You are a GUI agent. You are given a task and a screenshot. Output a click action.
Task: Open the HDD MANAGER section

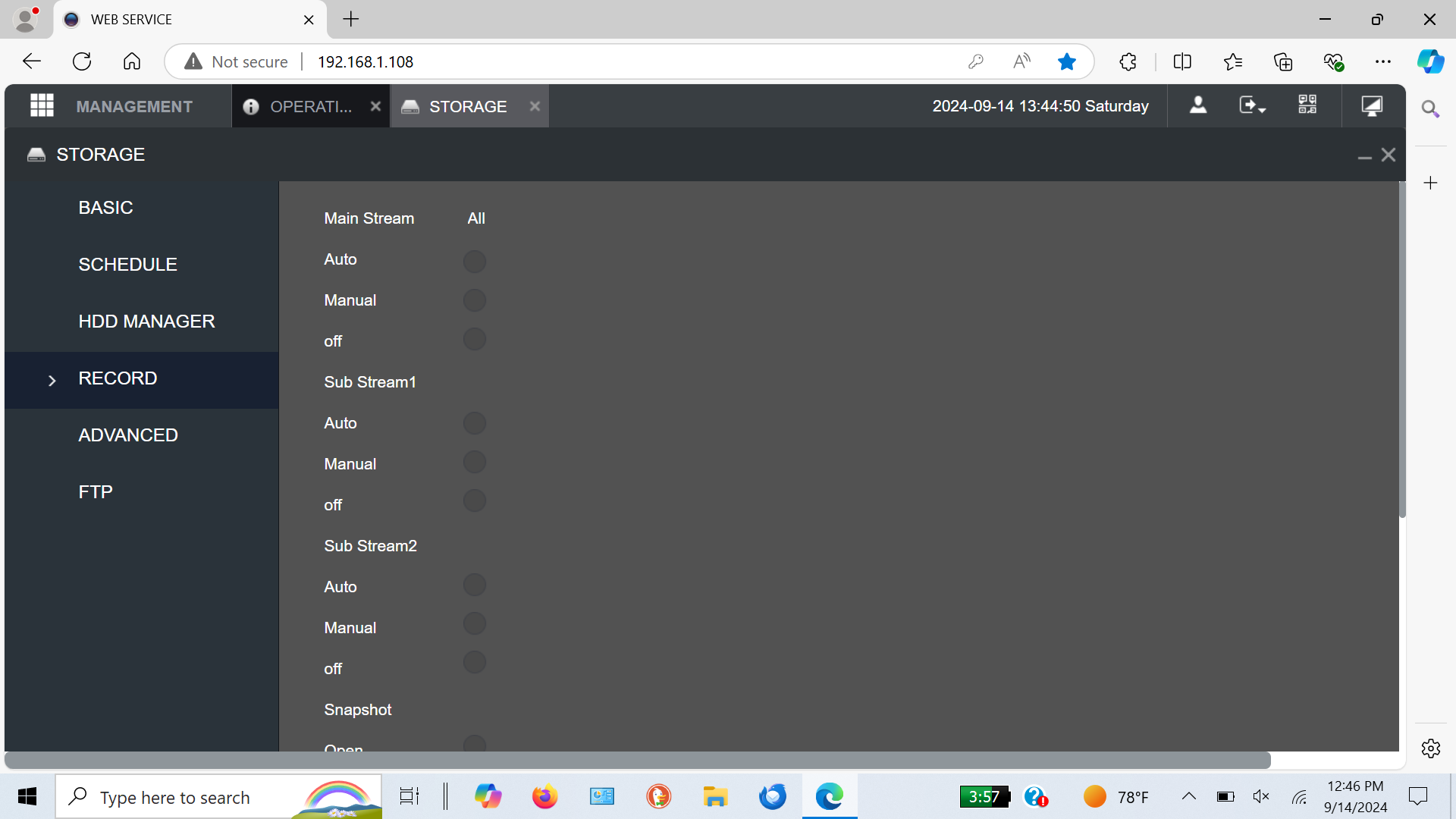142,322
